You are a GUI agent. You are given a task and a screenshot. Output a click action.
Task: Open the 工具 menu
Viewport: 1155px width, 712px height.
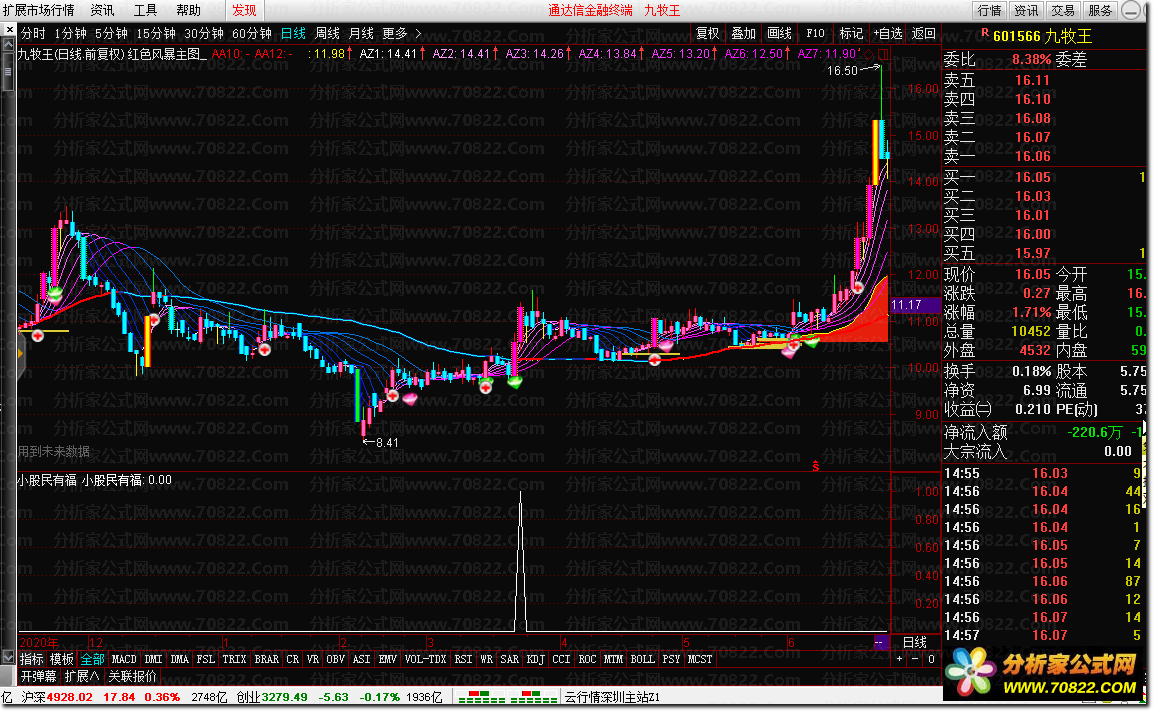click(145, 10)
